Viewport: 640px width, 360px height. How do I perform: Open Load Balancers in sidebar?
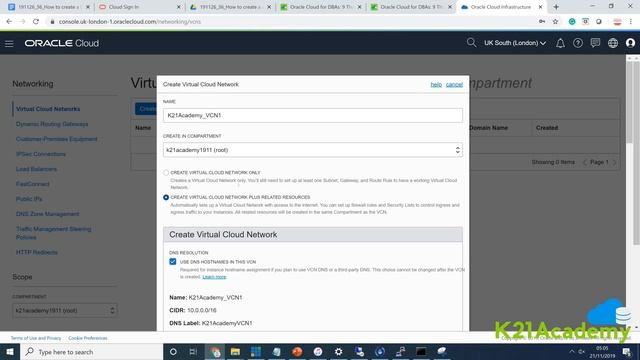(36, 169)
